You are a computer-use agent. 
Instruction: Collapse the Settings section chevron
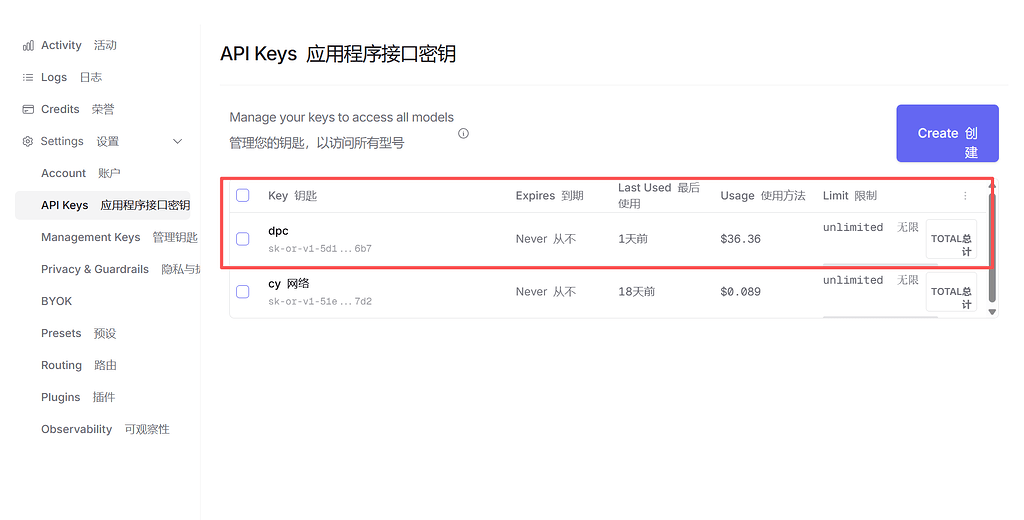[178, 141]
